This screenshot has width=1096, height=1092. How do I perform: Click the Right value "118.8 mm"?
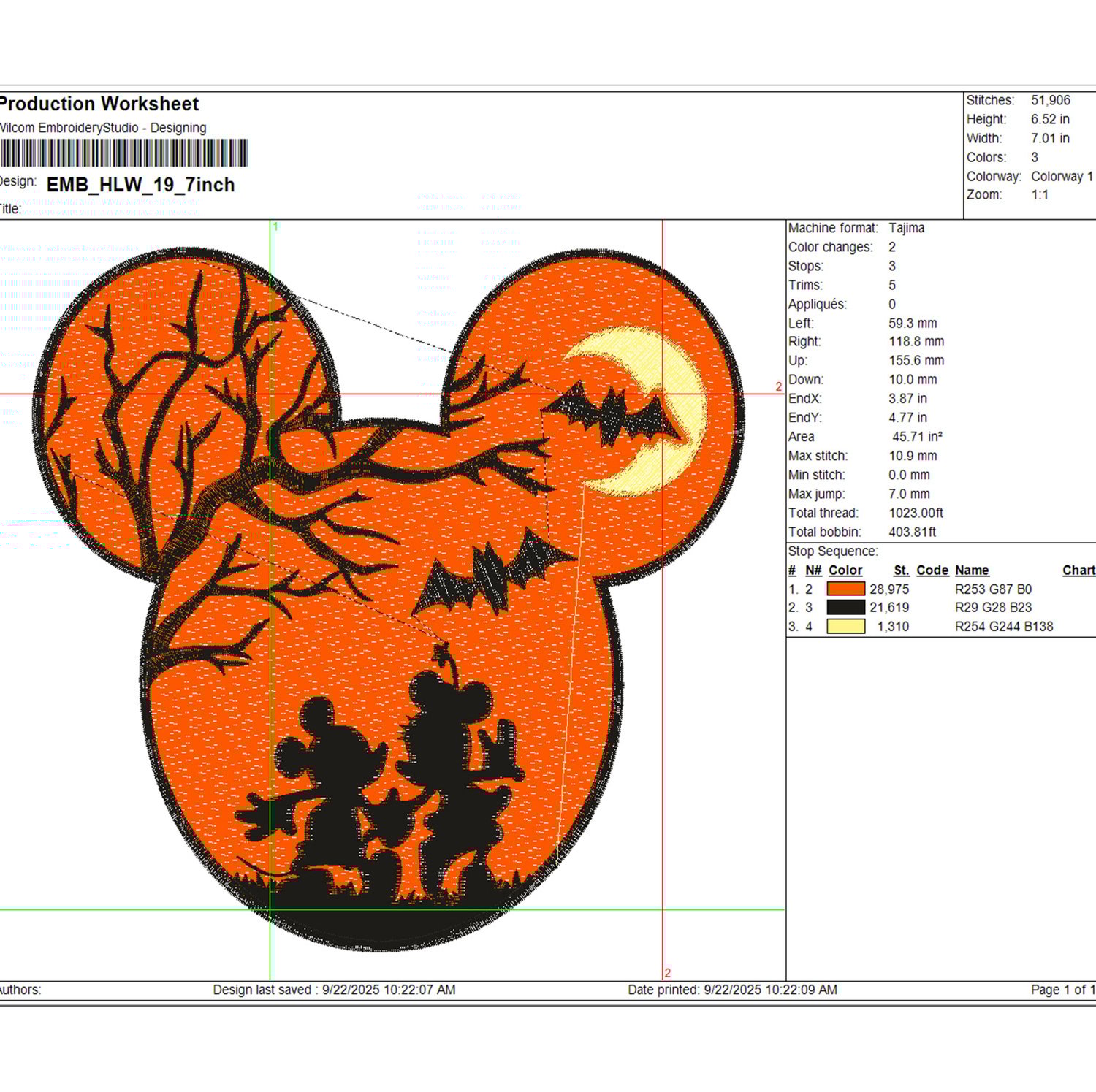[916, 341]
